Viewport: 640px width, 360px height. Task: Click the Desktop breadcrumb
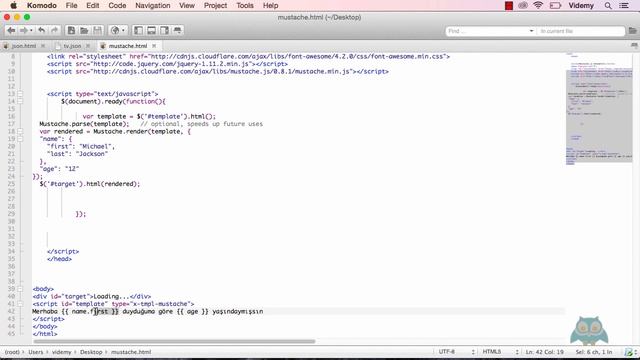click(91, 352)
